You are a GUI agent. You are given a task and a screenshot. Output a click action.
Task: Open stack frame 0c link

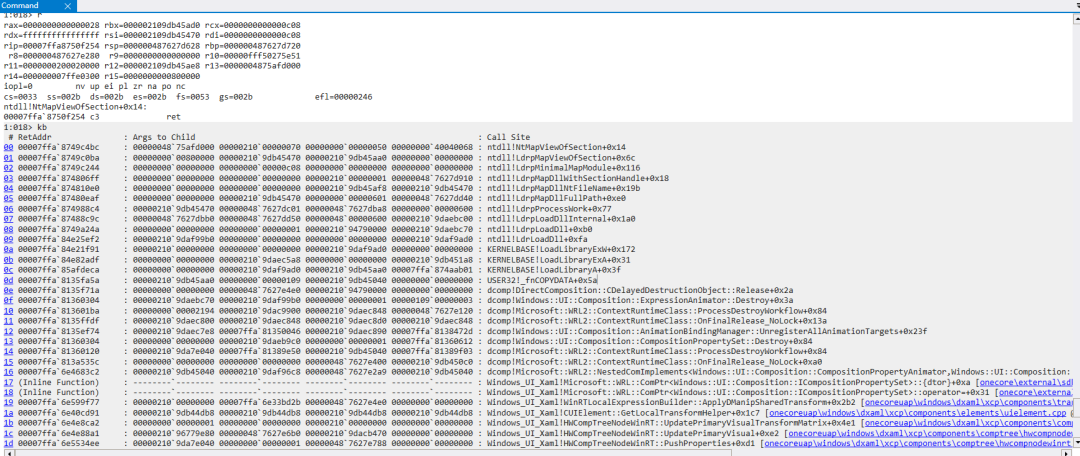click(x=8, y=270)
